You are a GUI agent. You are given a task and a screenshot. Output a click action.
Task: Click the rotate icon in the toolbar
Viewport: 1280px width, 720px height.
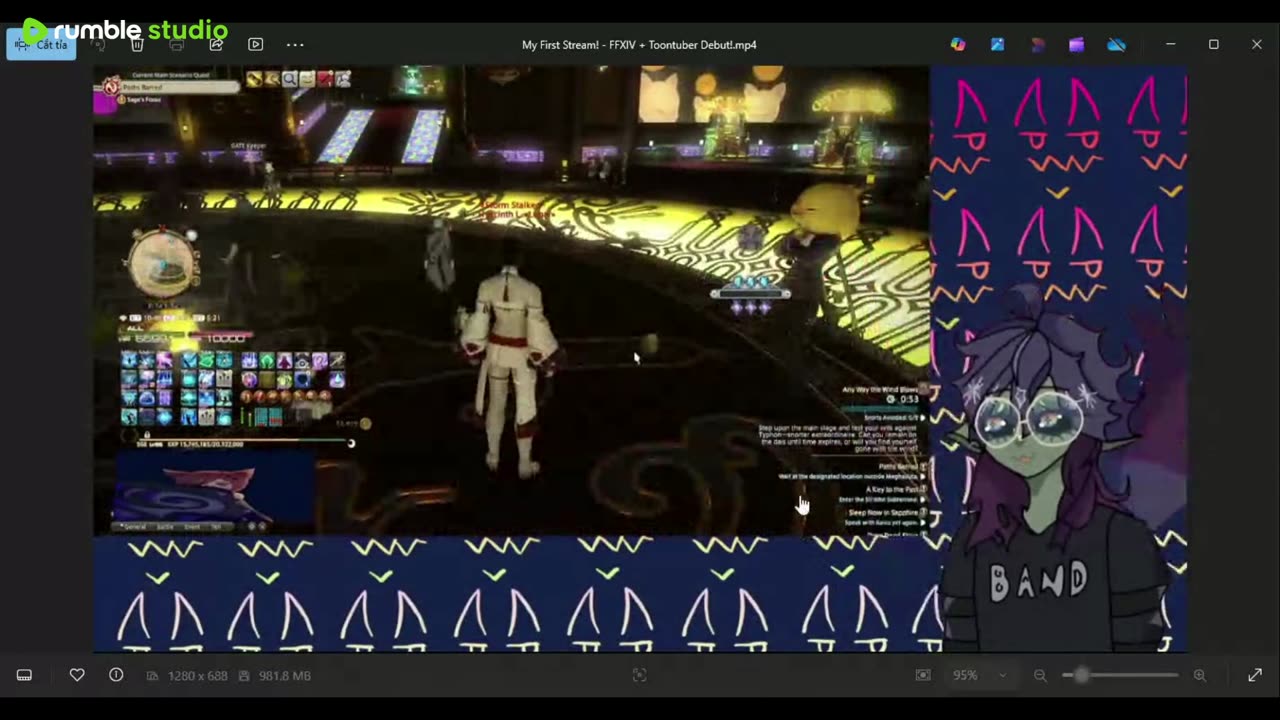click(98, 45)
